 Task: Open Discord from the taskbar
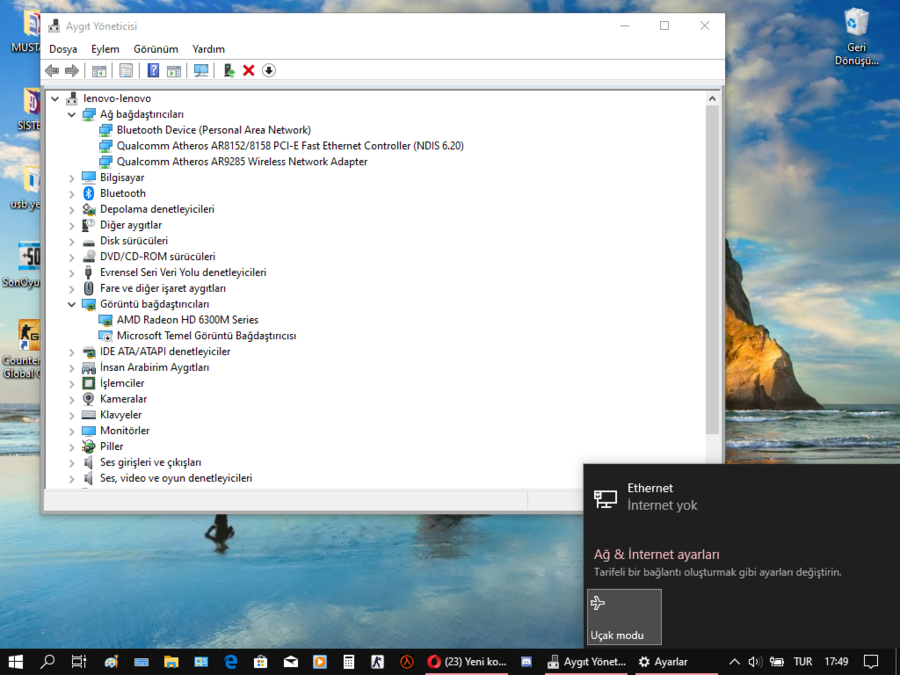point(526,662)
